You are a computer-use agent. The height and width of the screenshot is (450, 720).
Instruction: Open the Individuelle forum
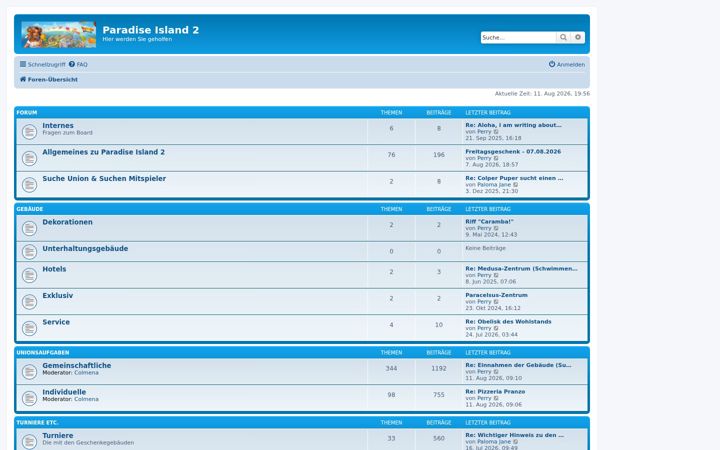tap(64, 392)
